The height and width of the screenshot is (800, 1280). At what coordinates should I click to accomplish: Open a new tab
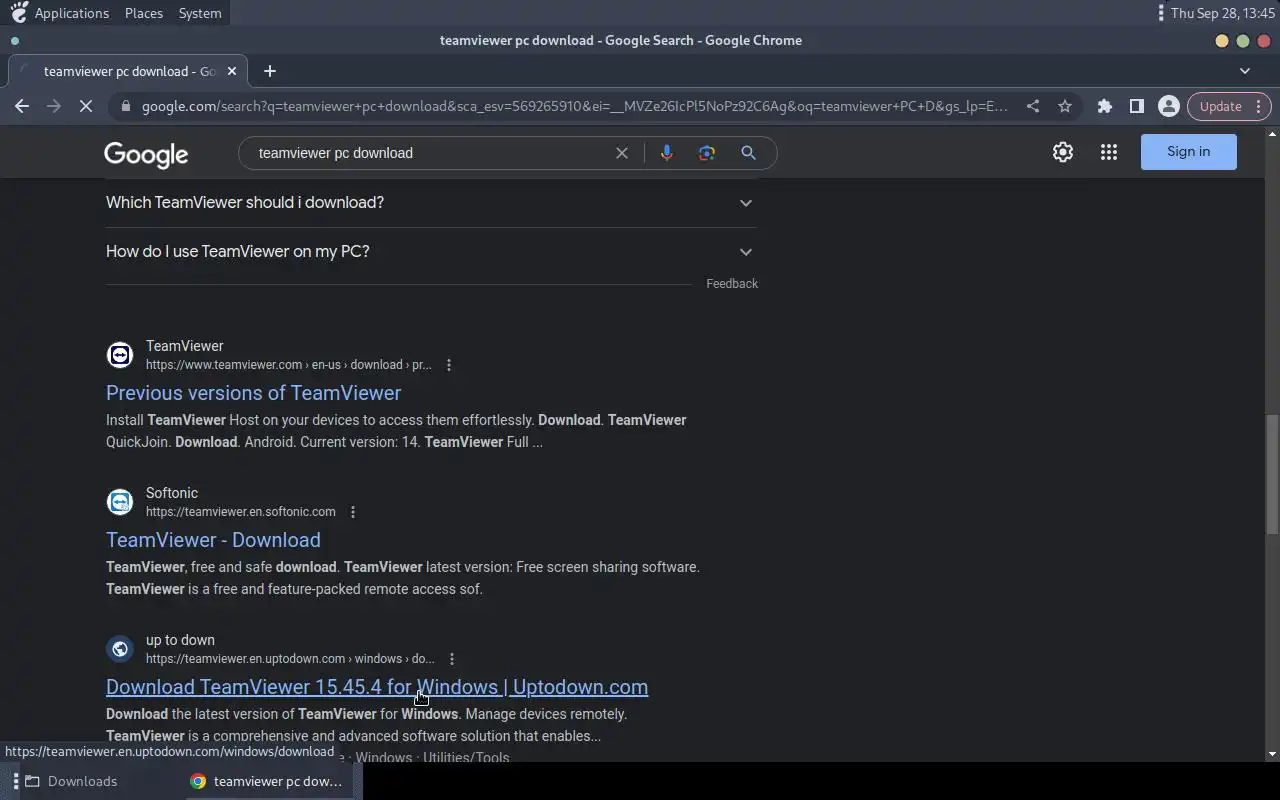point(270,71)
